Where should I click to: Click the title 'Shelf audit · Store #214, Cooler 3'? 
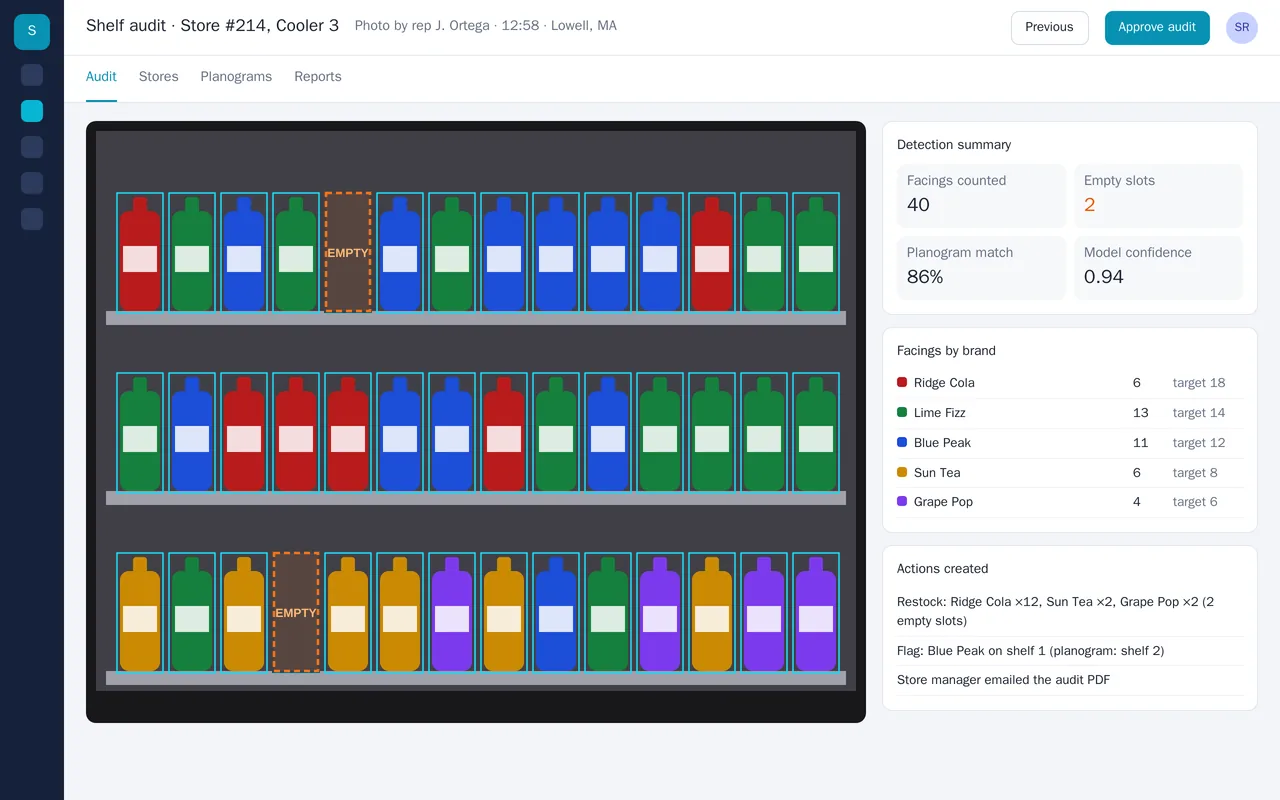pos(212,26)
